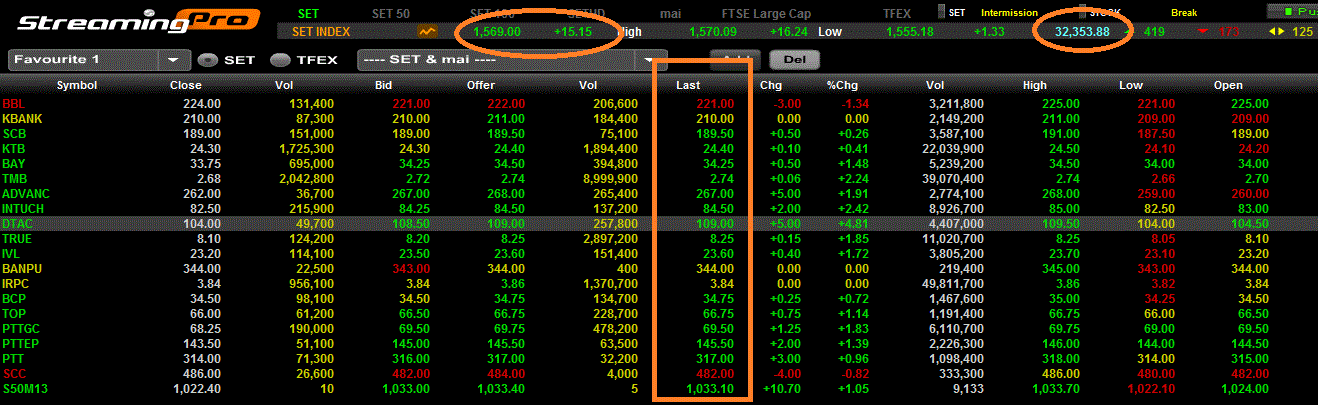
Task: Select the SCC symbol row
Action: [x=659, y=374]
